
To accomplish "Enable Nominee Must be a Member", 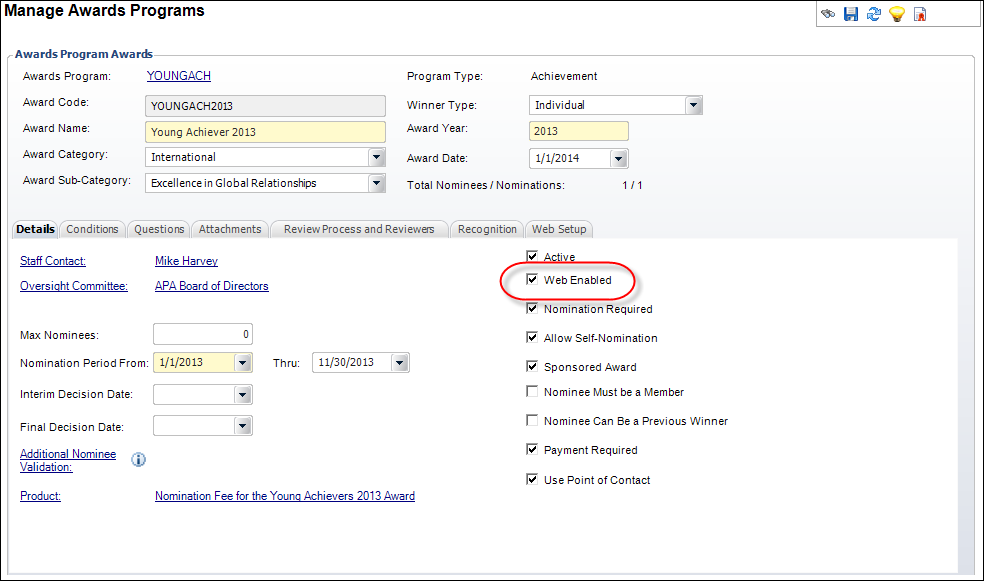I will pyautogui.click(x=532, y=392).
